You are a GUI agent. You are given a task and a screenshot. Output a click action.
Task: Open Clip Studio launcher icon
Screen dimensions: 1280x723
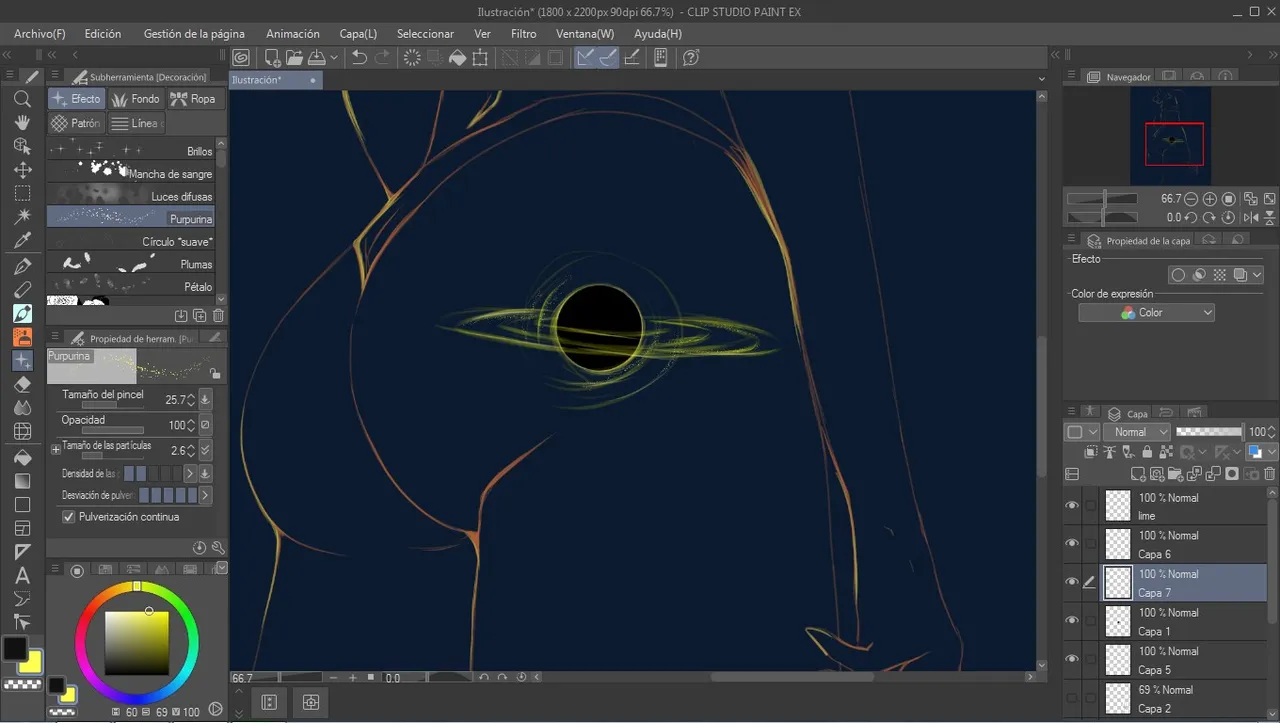(x=240, y=58)
